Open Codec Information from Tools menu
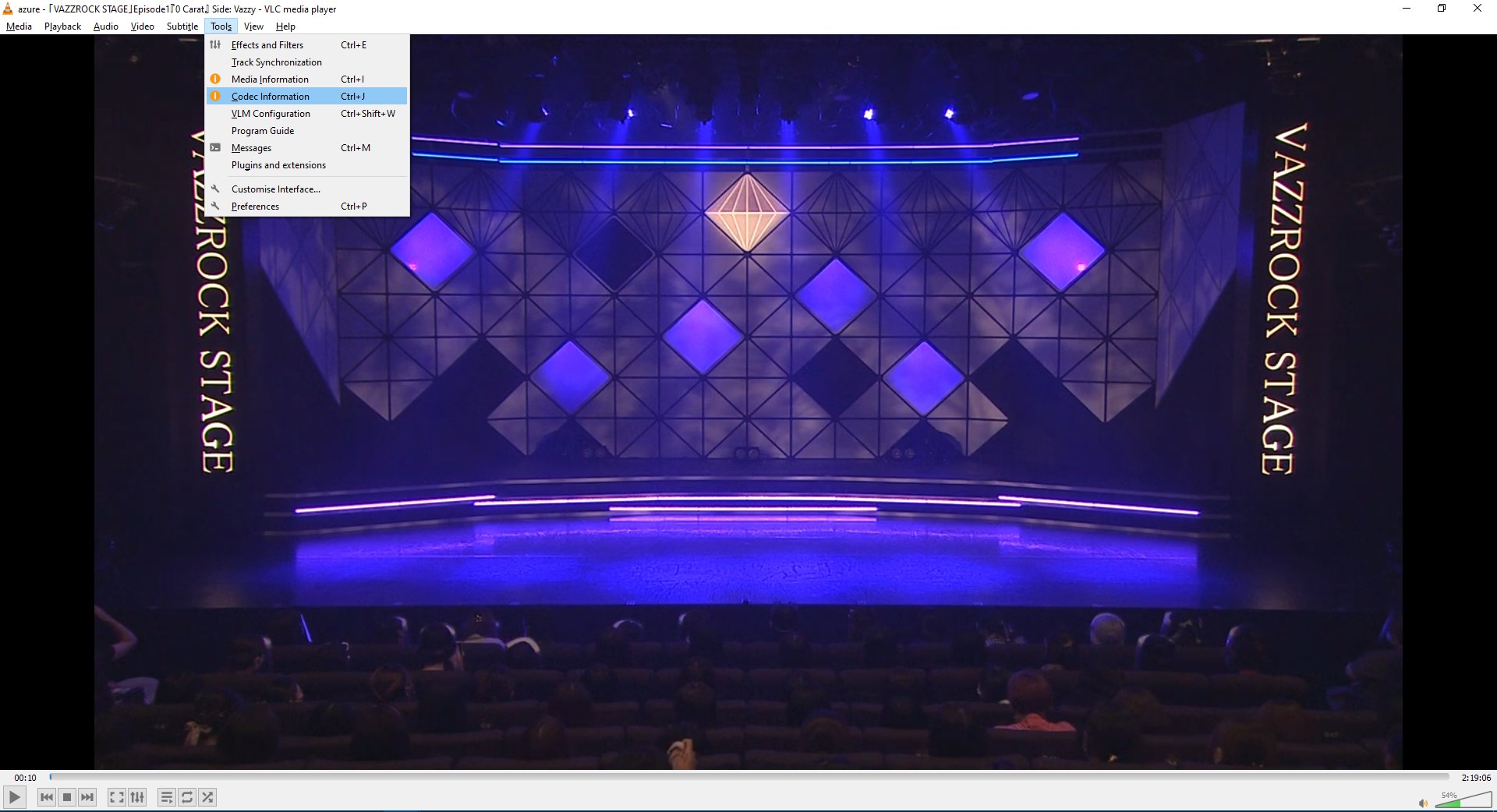The image size is (1497, 812). click(x=306, y=97)
